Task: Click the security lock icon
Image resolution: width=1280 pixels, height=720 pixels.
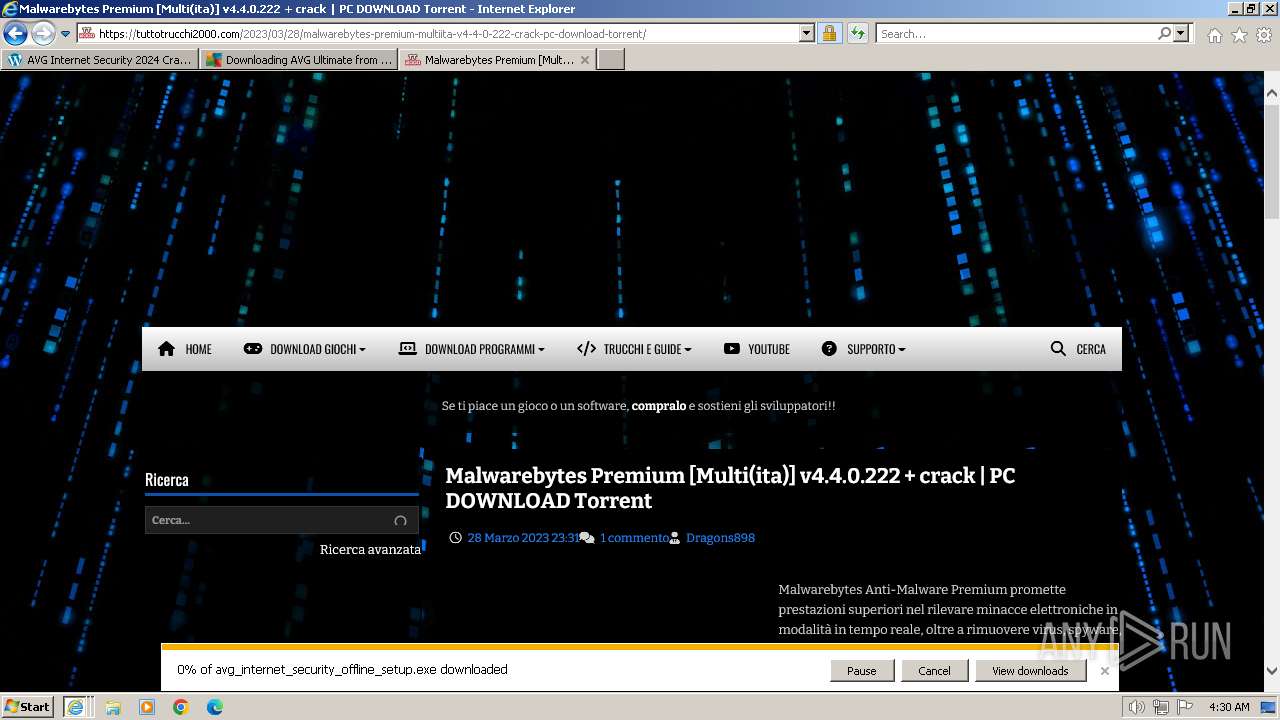Action: tap(829, 34)
